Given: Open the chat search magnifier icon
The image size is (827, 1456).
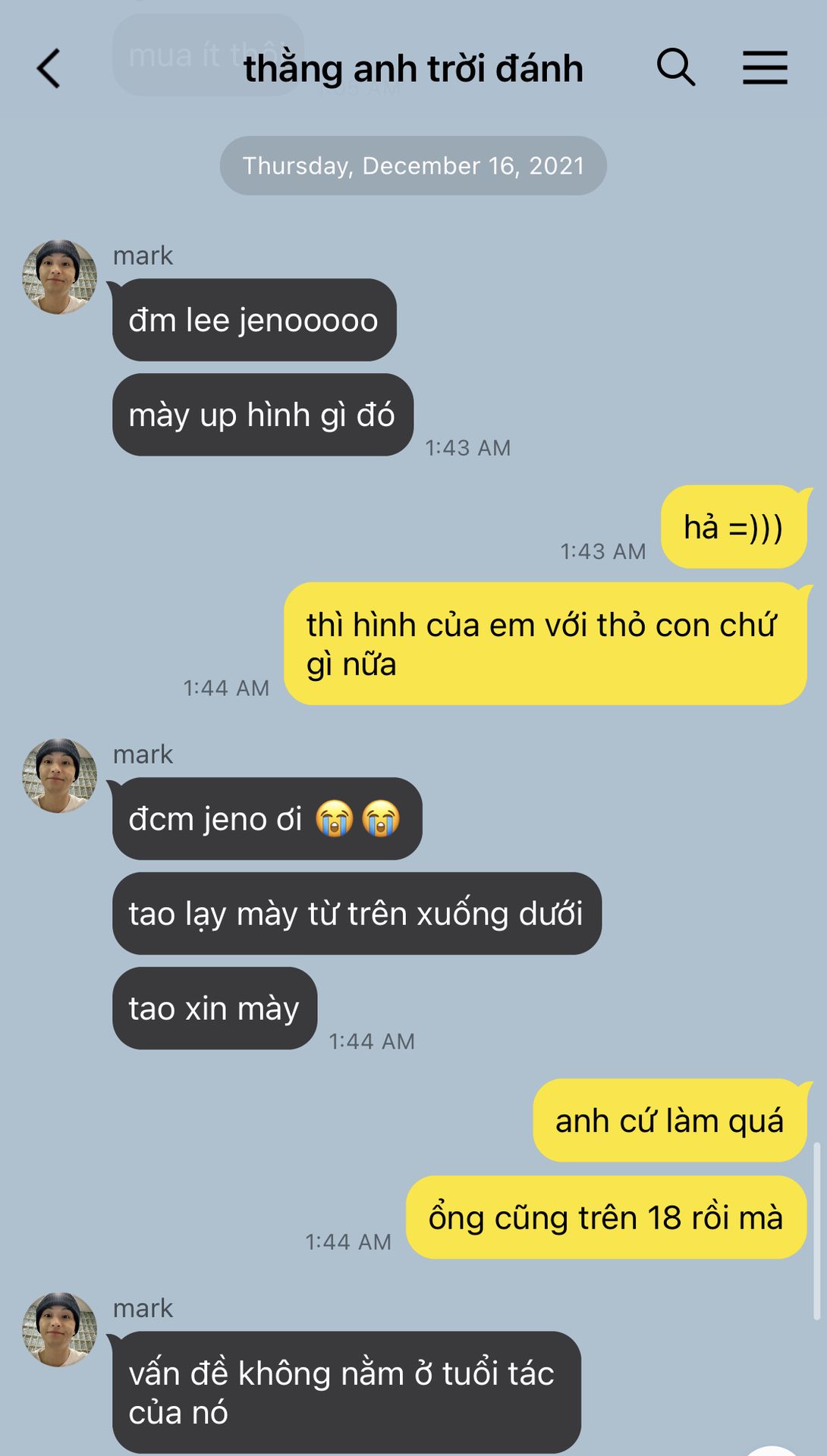Looking at the screenshot, I should pos(675,67).
